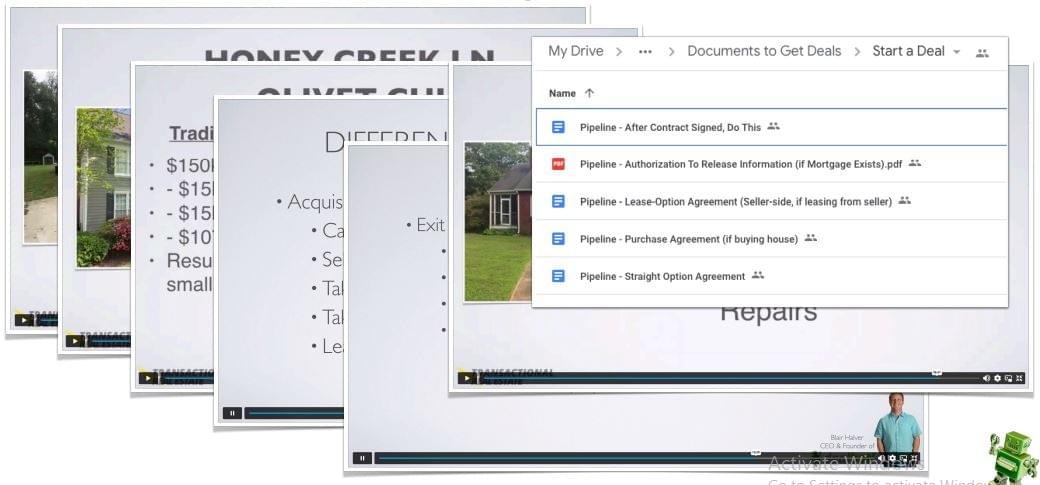Reverse sort order with the up arrow
The height and width of the screenshot is (485, 1040).
click(x=589, y=94)
